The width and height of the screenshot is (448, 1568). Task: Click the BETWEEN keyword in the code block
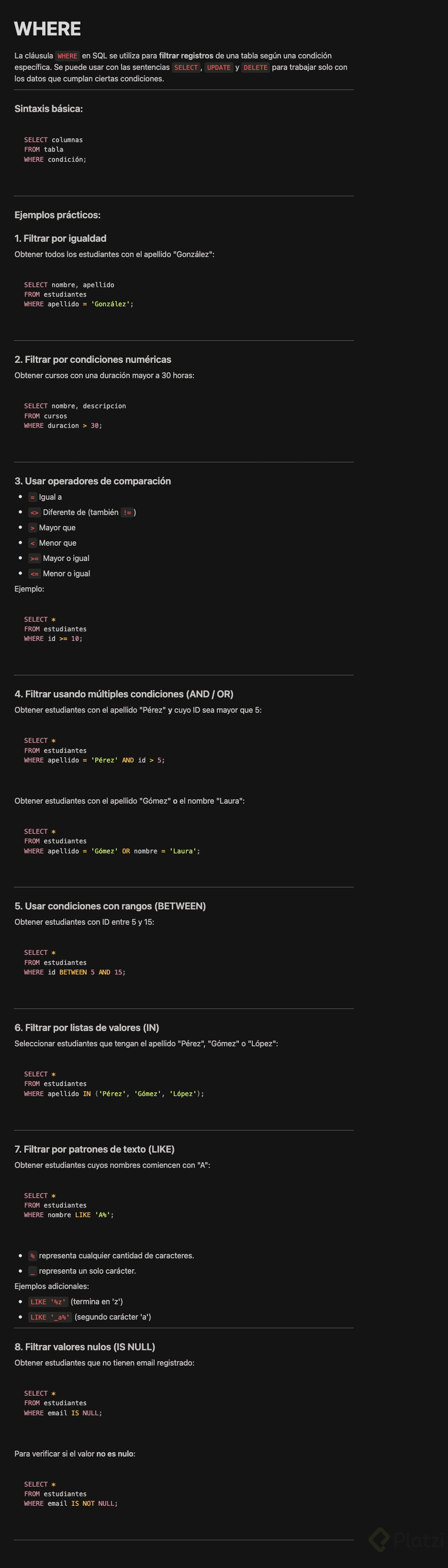73,972
